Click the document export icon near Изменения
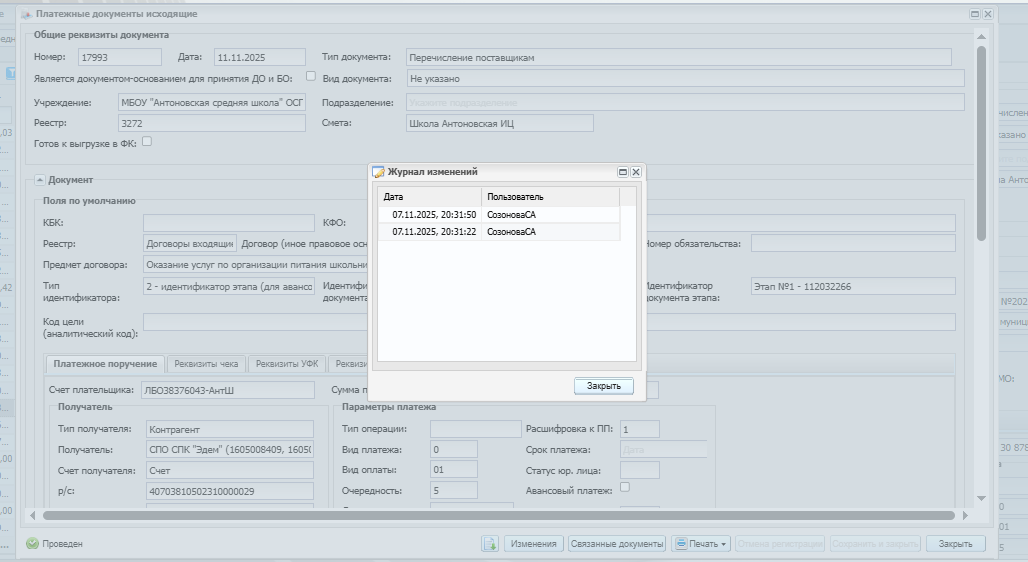This screenshot has width=1028, height=562. click(490, 544)
